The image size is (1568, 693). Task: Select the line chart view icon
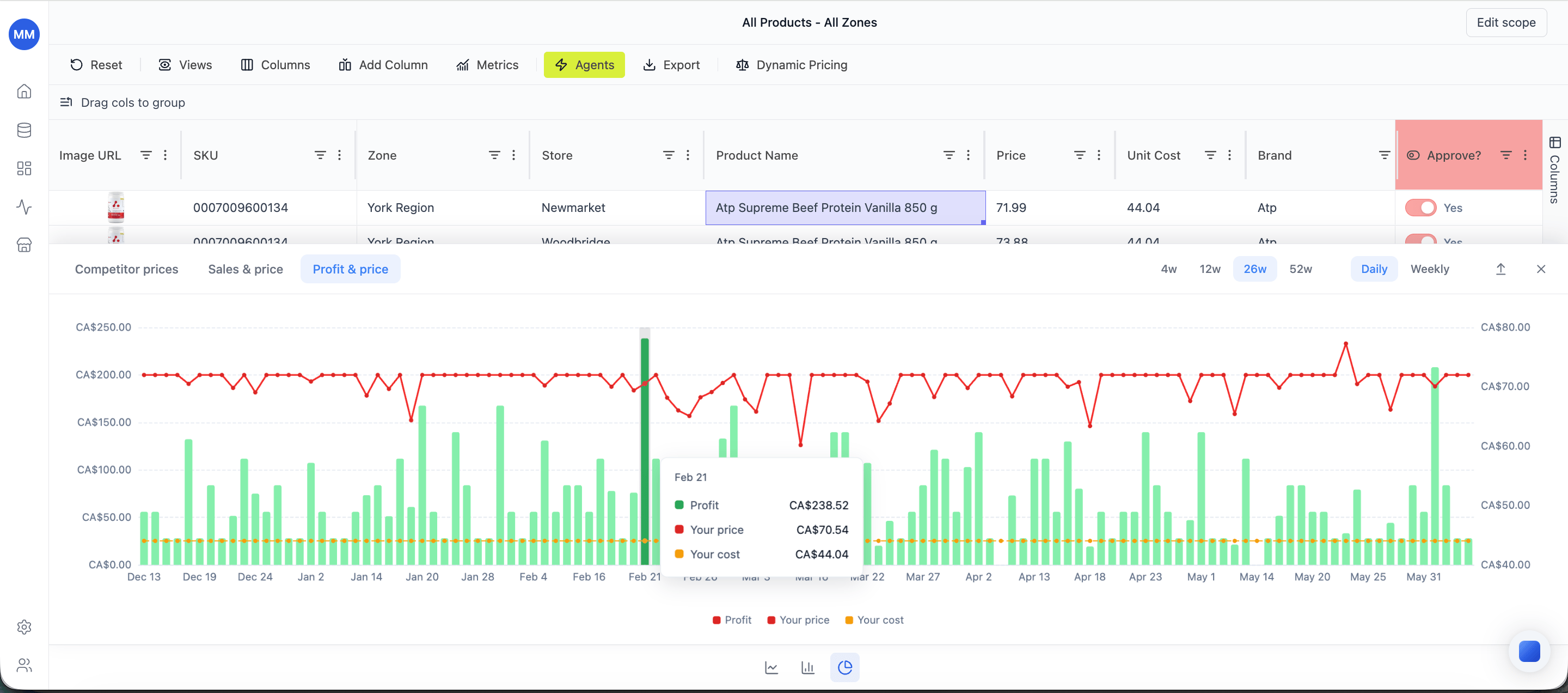771,667
